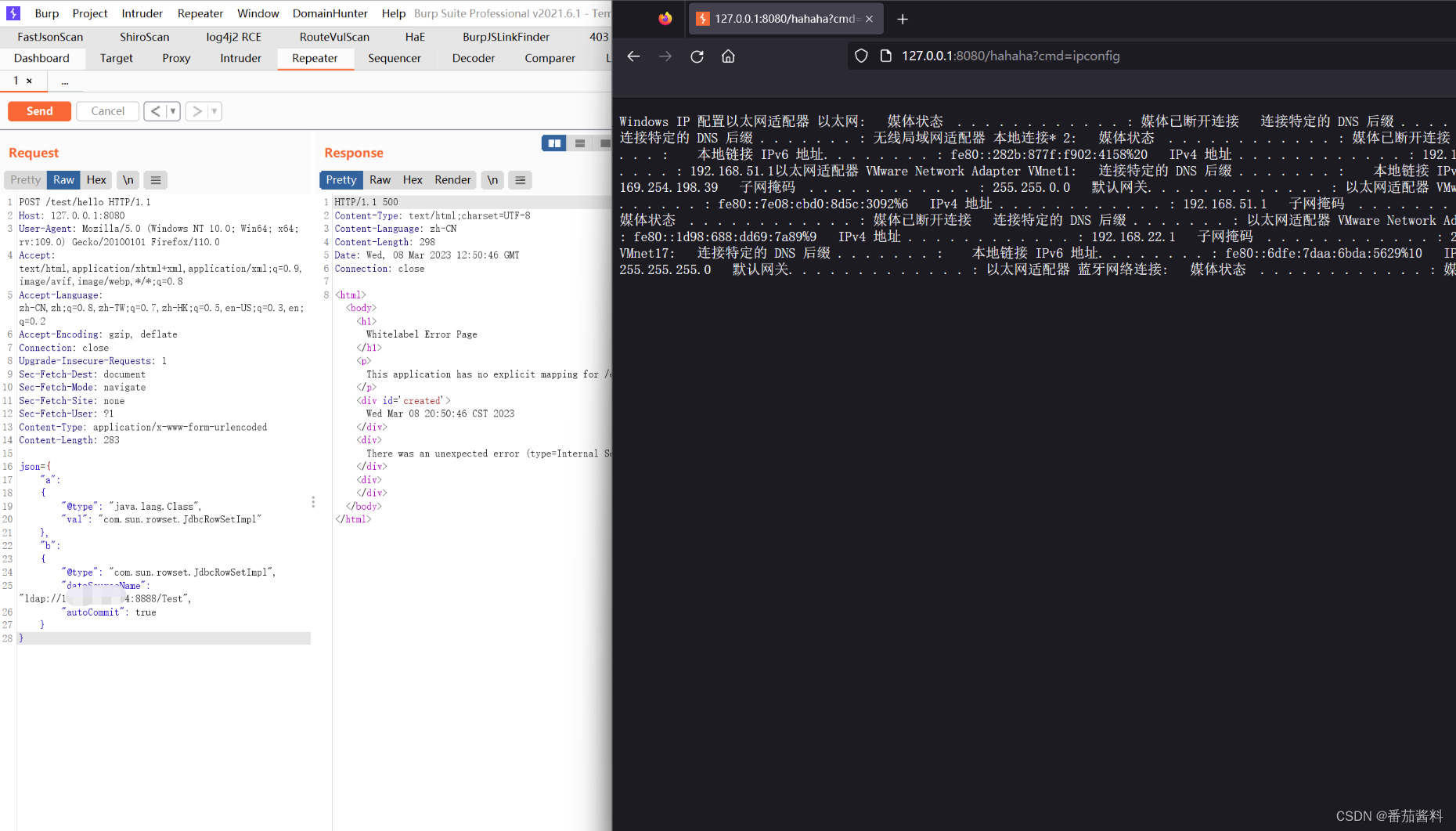Switch to the FastJsonScan tab
The image size is (1456, 831).
[x=50, y=37]
